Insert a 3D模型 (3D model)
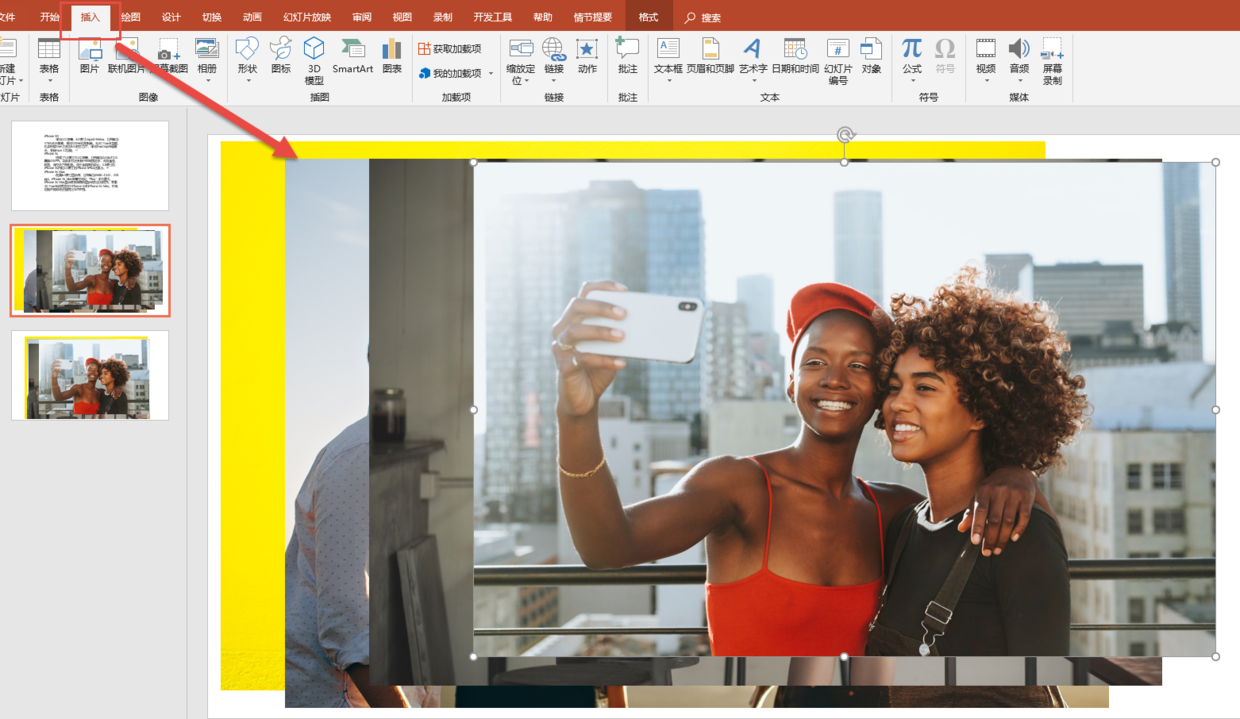 coord(314,58)
